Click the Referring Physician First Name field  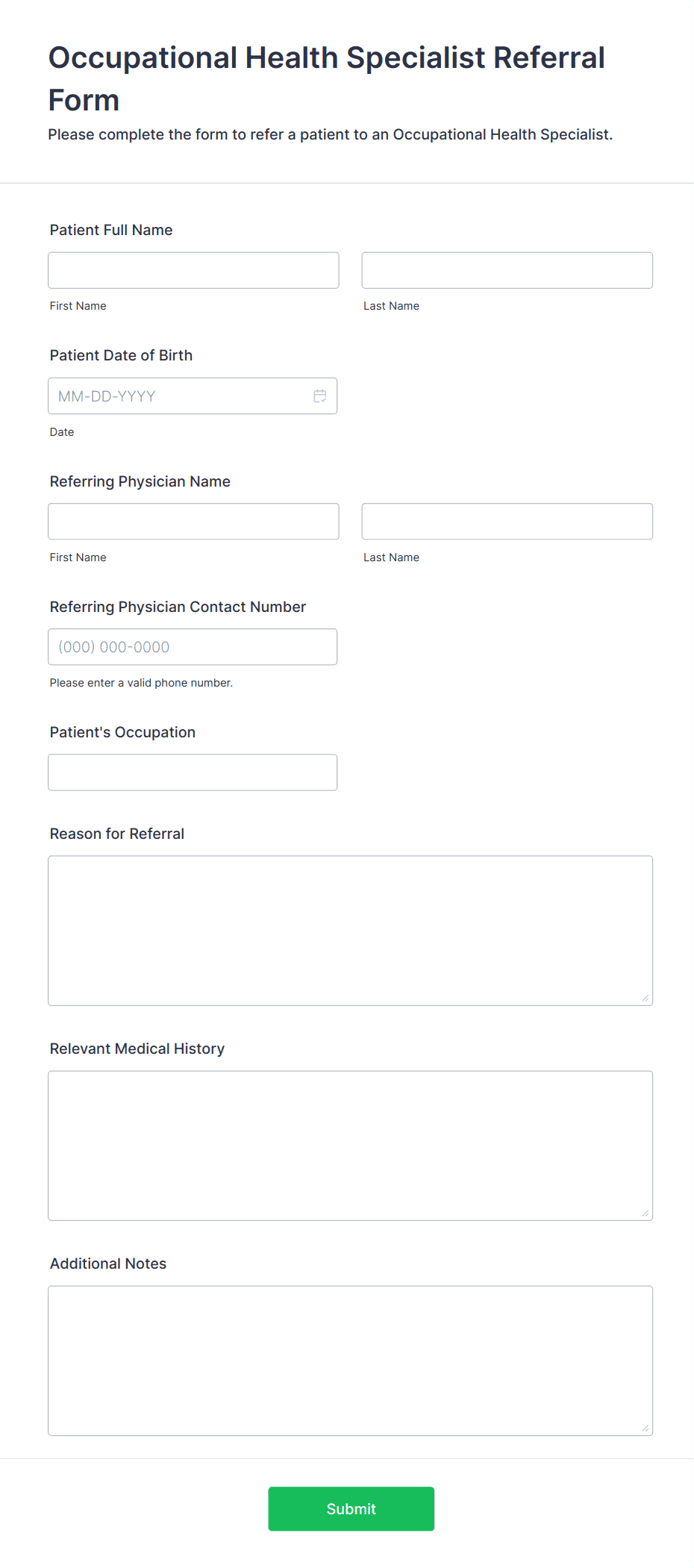193,521
